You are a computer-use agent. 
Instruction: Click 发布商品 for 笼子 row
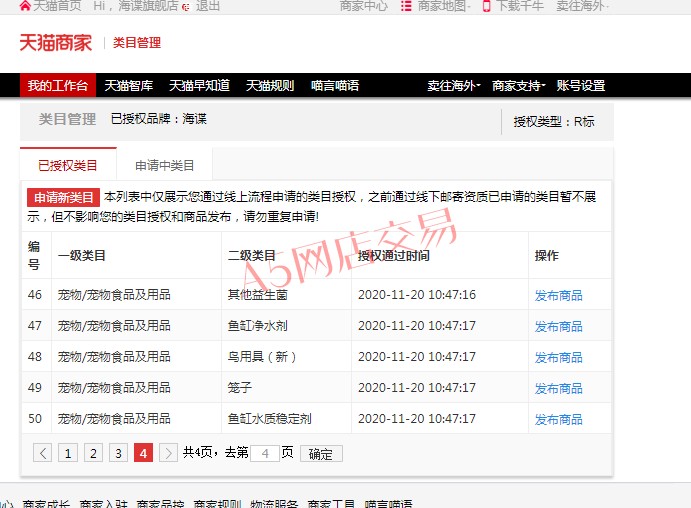pos(558,388)
